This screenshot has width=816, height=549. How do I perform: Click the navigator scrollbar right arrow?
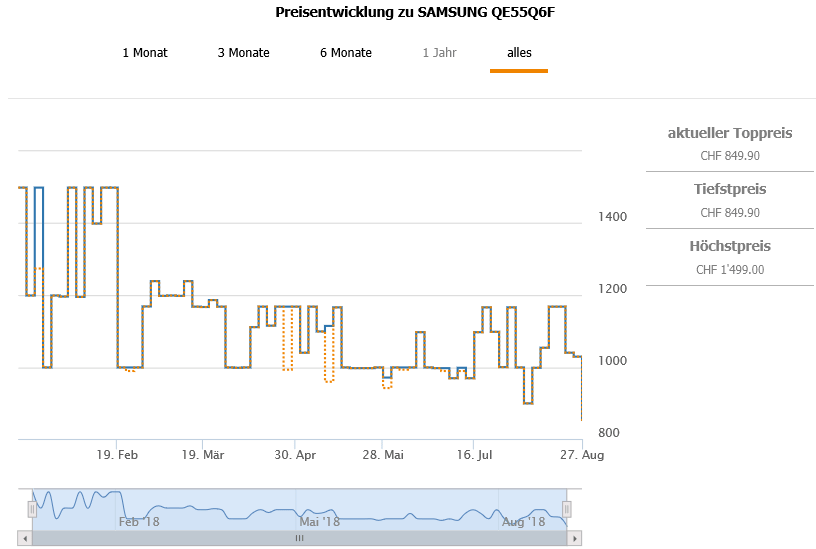click(575, 538)
